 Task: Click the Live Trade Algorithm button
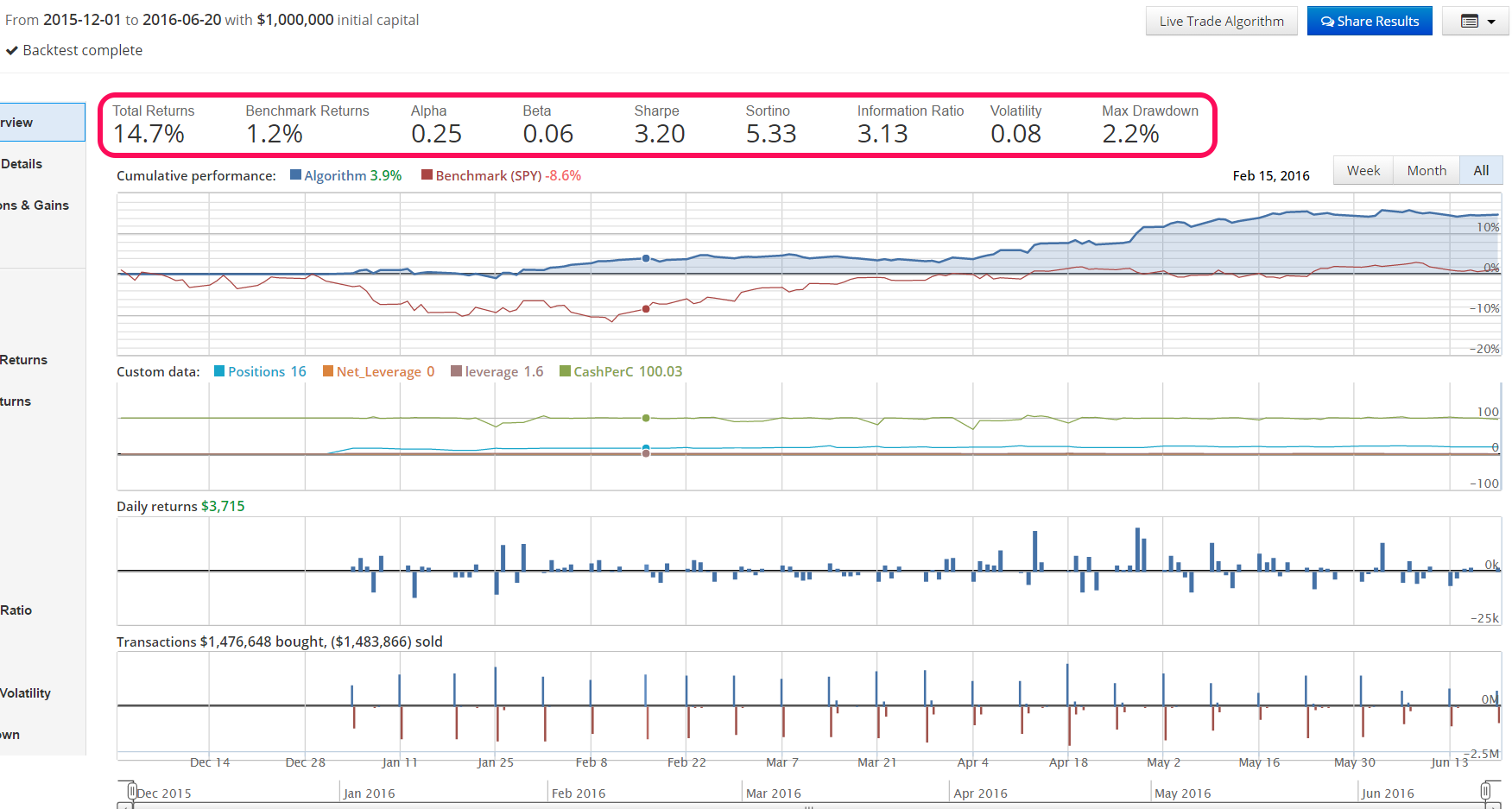(1221, 21)
